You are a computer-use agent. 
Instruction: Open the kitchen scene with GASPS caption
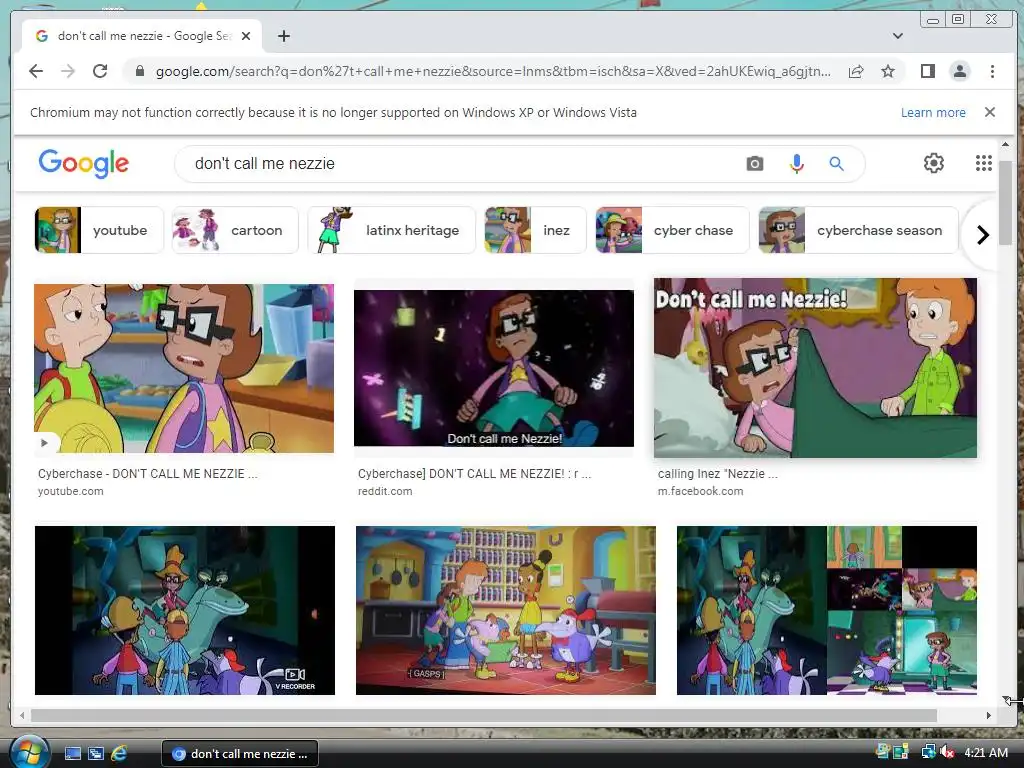tap(505, 610)
